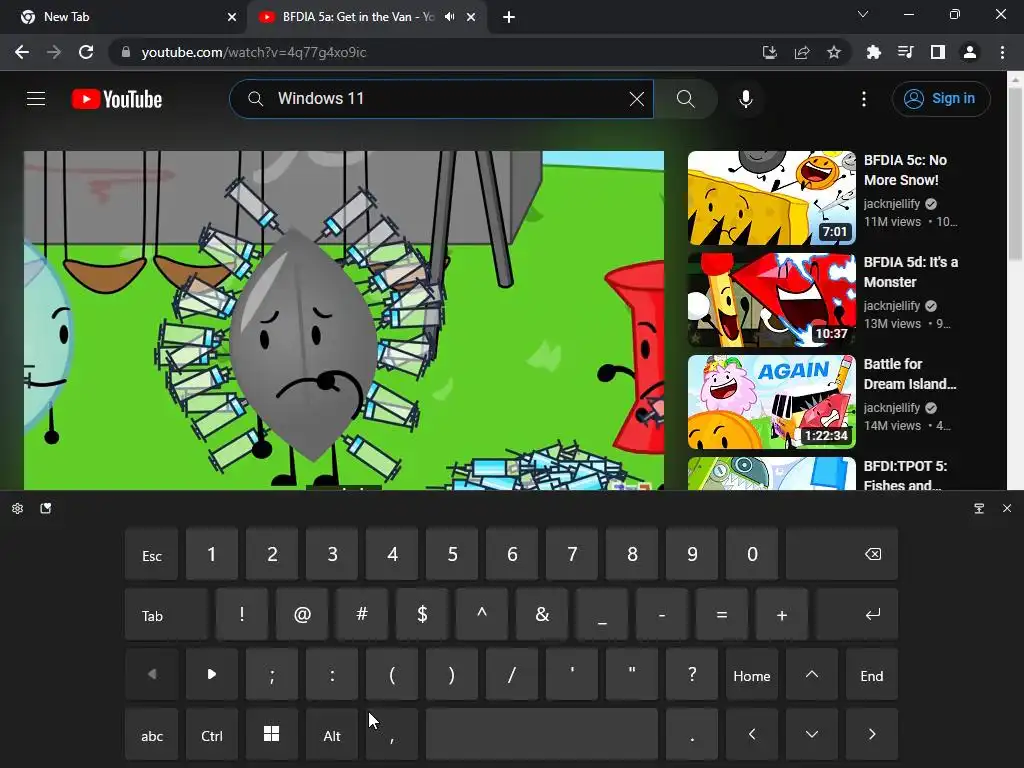Tap the # symbol key
The image size is (1024, 768).
pyautogui.click(x=362, y=615)
